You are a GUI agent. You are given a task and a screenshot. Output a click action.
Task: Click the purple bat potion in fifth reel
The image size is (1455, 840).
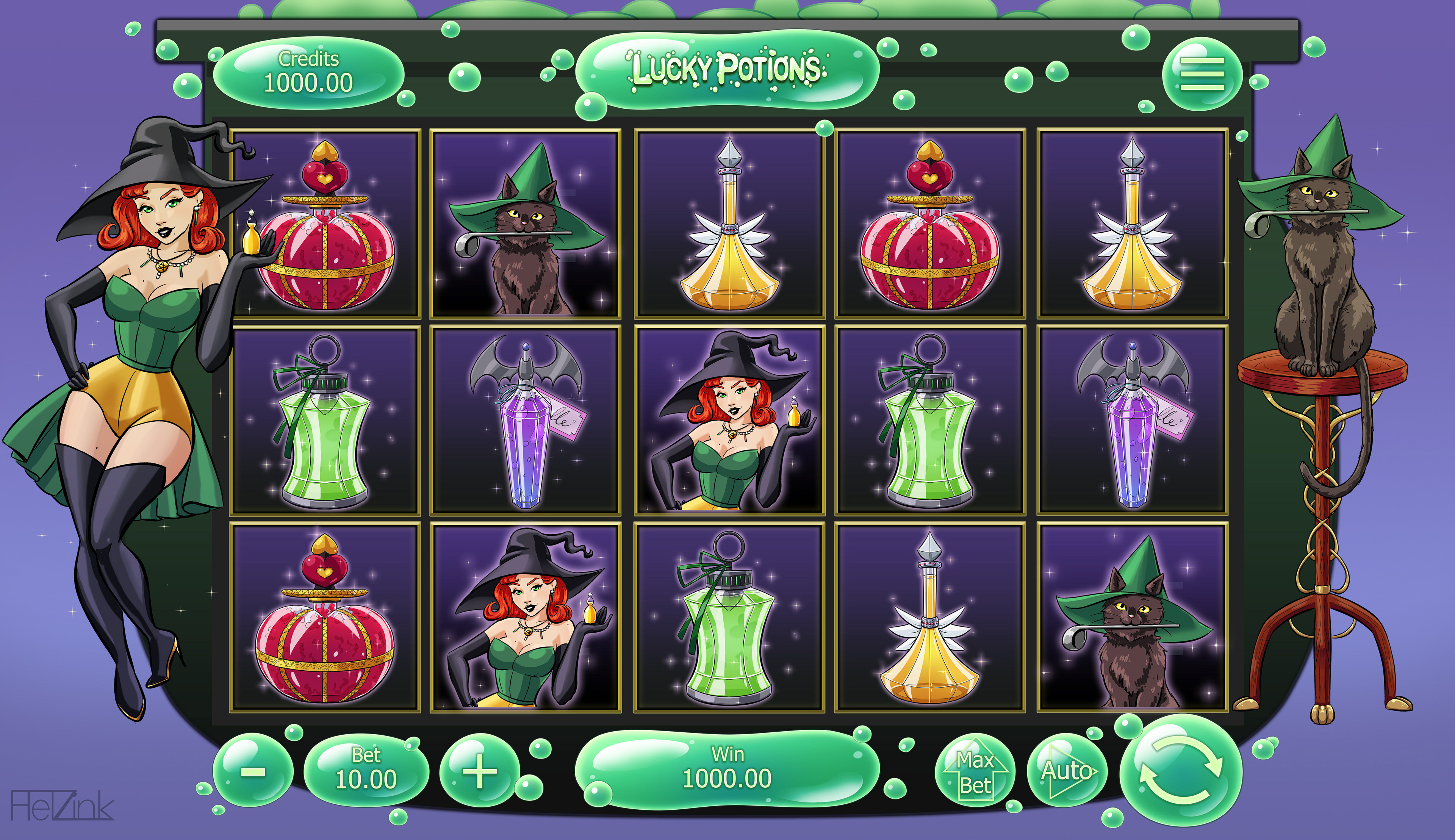[1132, 419]
